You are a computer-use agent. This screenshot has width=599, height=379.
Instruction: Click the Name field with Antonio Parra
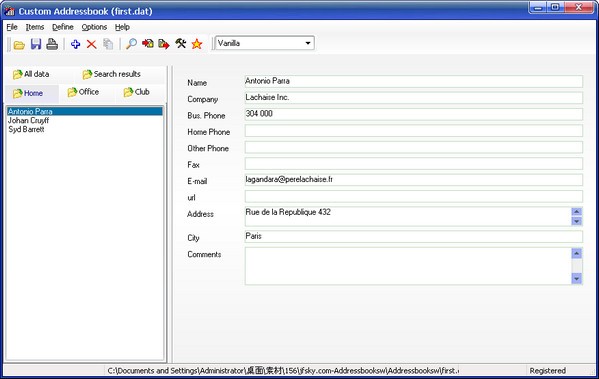(x=414, y=81)
